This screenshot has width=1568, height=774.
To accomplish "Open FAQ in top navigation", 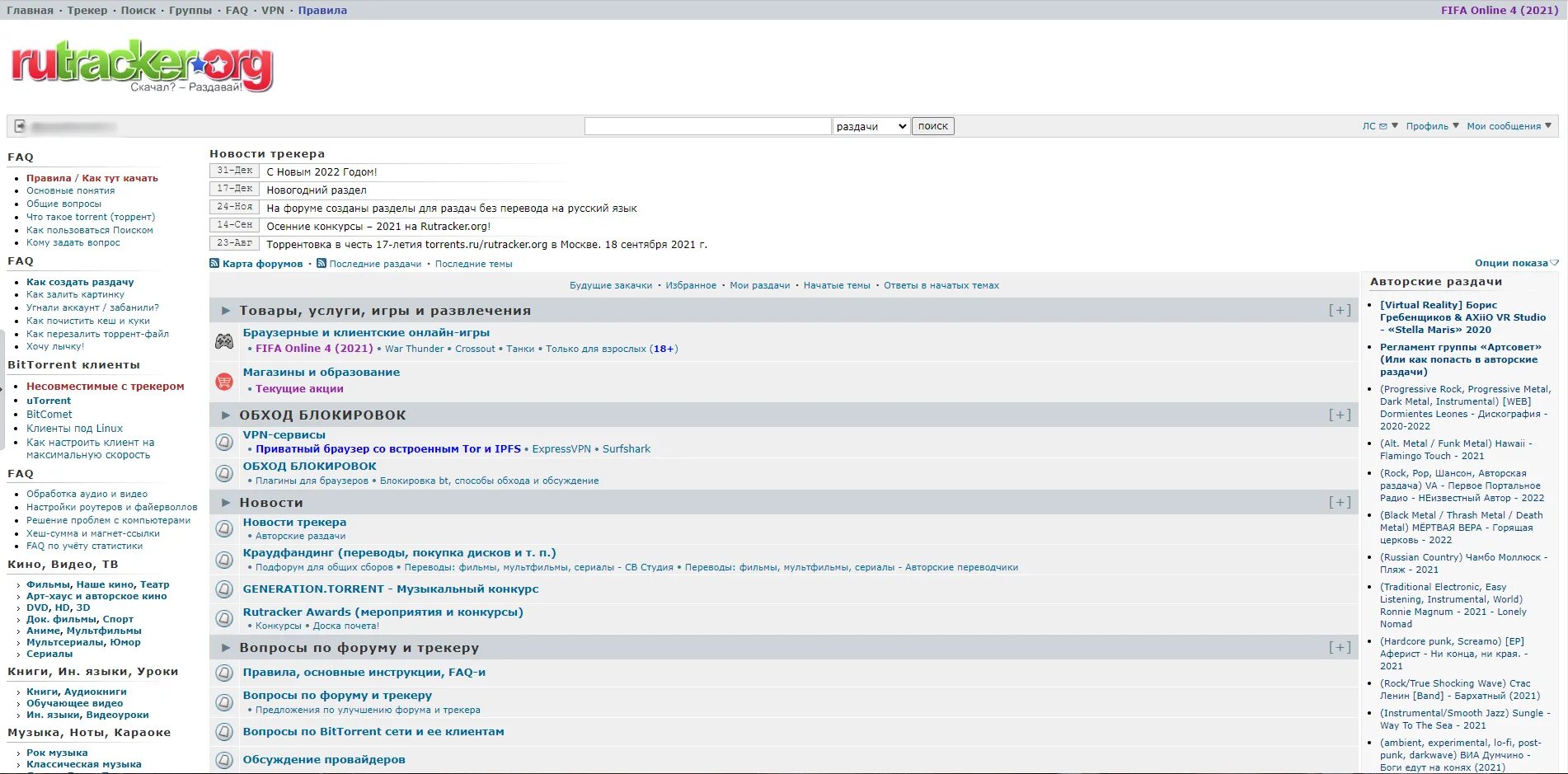I will pos(237,10).
